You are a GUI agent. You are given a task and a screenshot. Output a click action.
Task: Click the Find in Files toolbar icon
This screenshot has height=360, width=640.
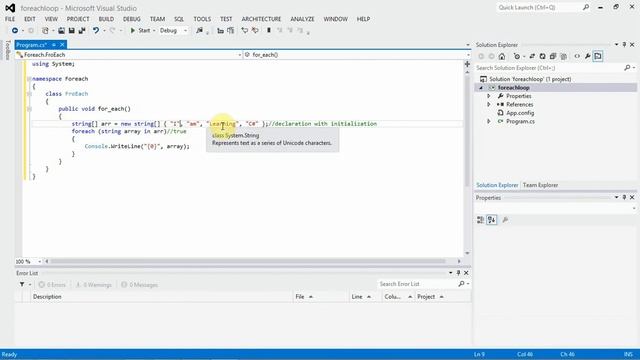tap(200, 31)
